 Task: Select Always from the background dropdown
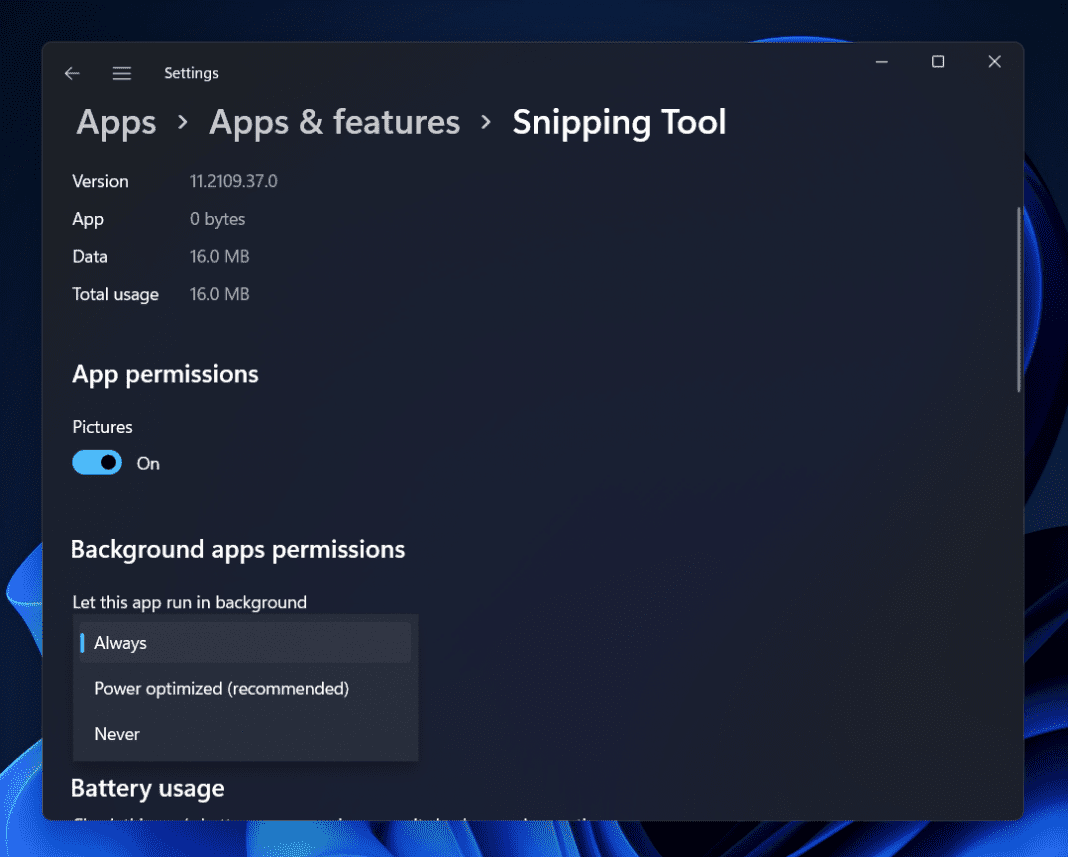click(x=120, y=642)
